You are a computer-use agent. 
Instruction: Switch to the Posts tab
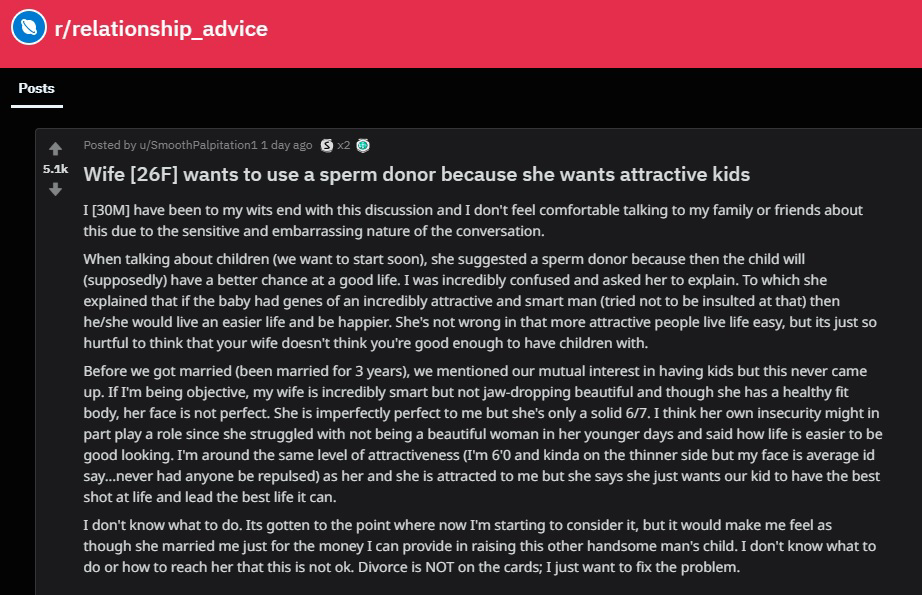[36, 89]
